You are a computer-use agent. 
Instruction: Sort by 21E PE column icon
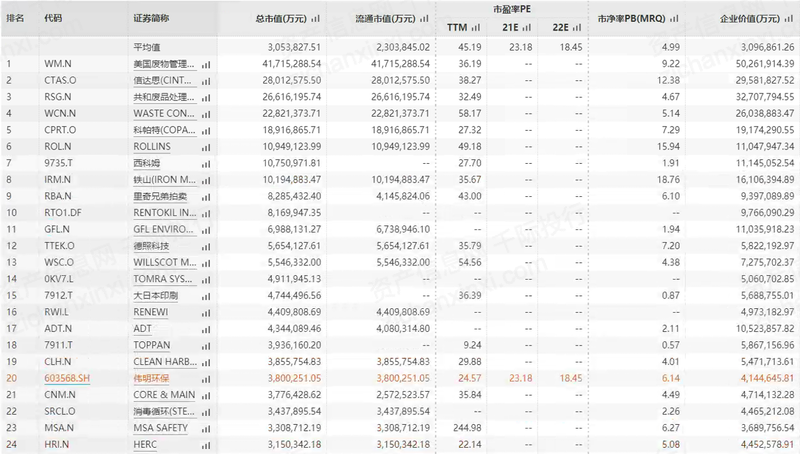coord(527,28)
